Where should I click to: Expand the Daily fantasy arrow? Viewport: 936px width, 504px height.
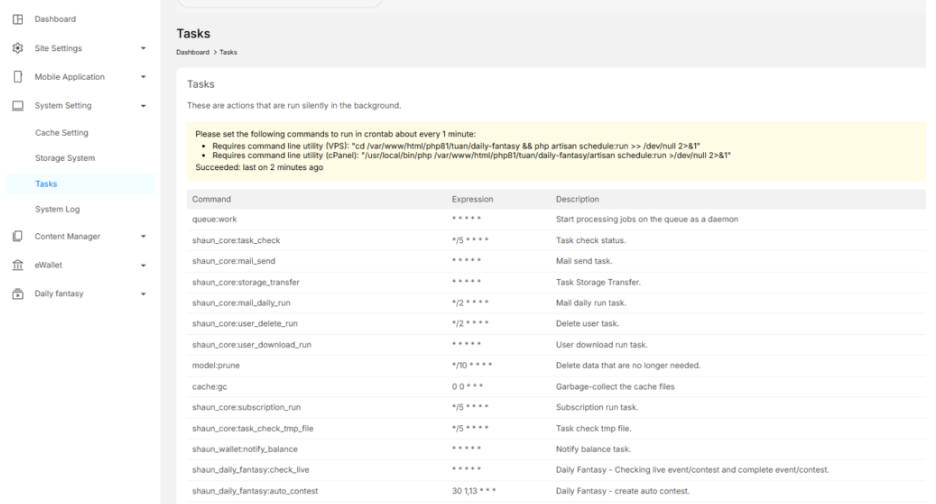143,294
